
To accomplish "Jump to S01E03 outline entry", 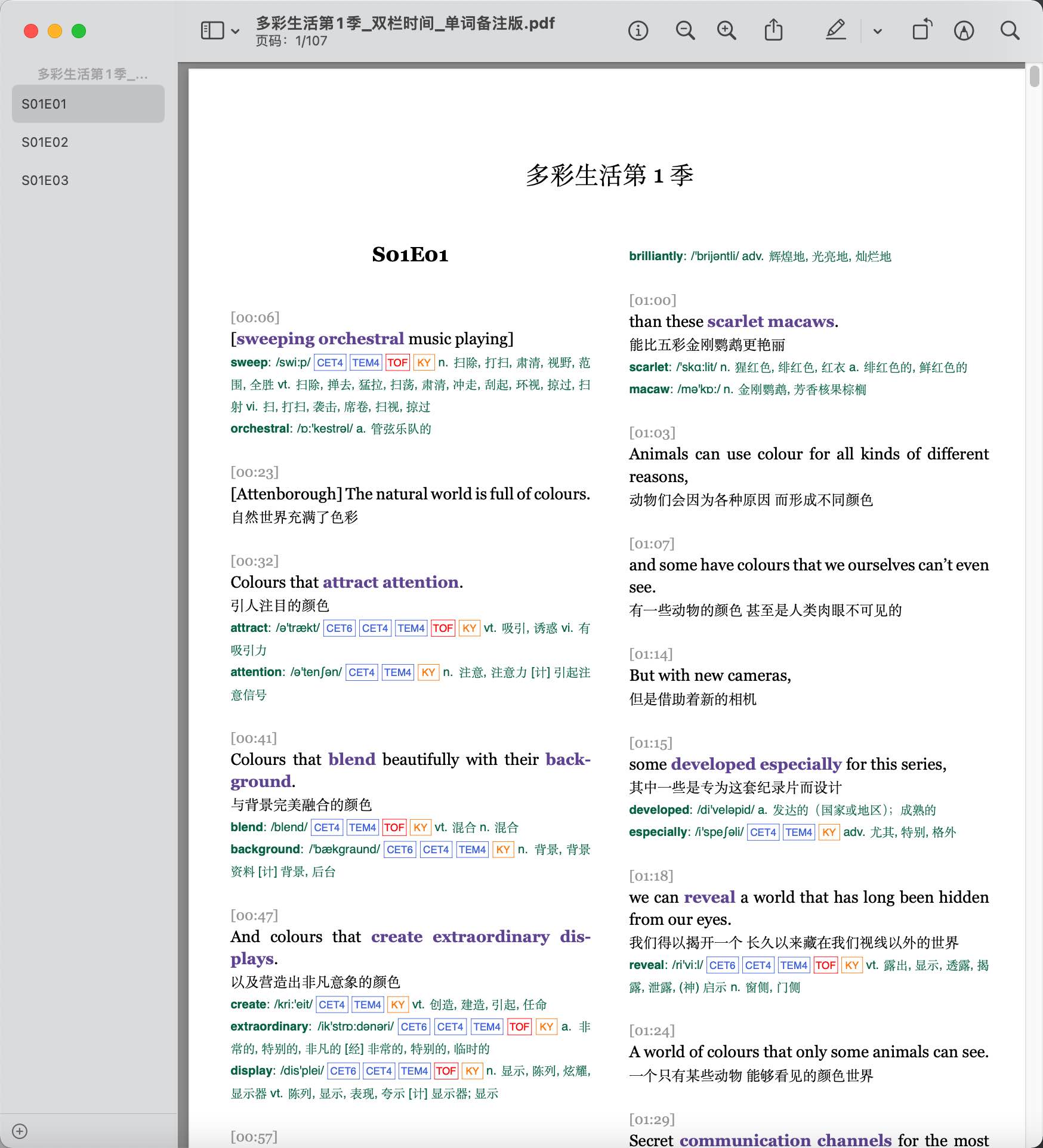I will 88,180.
